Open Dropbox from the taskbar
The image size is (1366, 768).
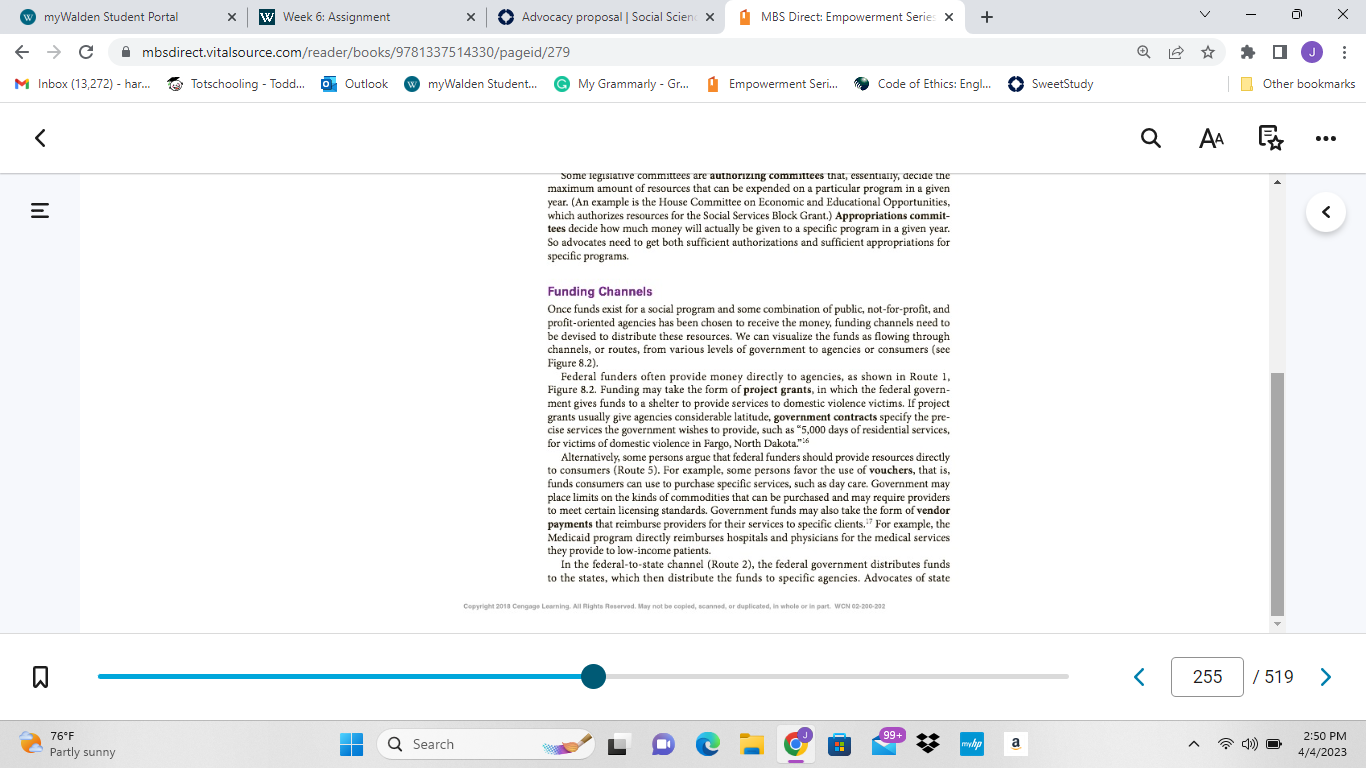(928, 744)
